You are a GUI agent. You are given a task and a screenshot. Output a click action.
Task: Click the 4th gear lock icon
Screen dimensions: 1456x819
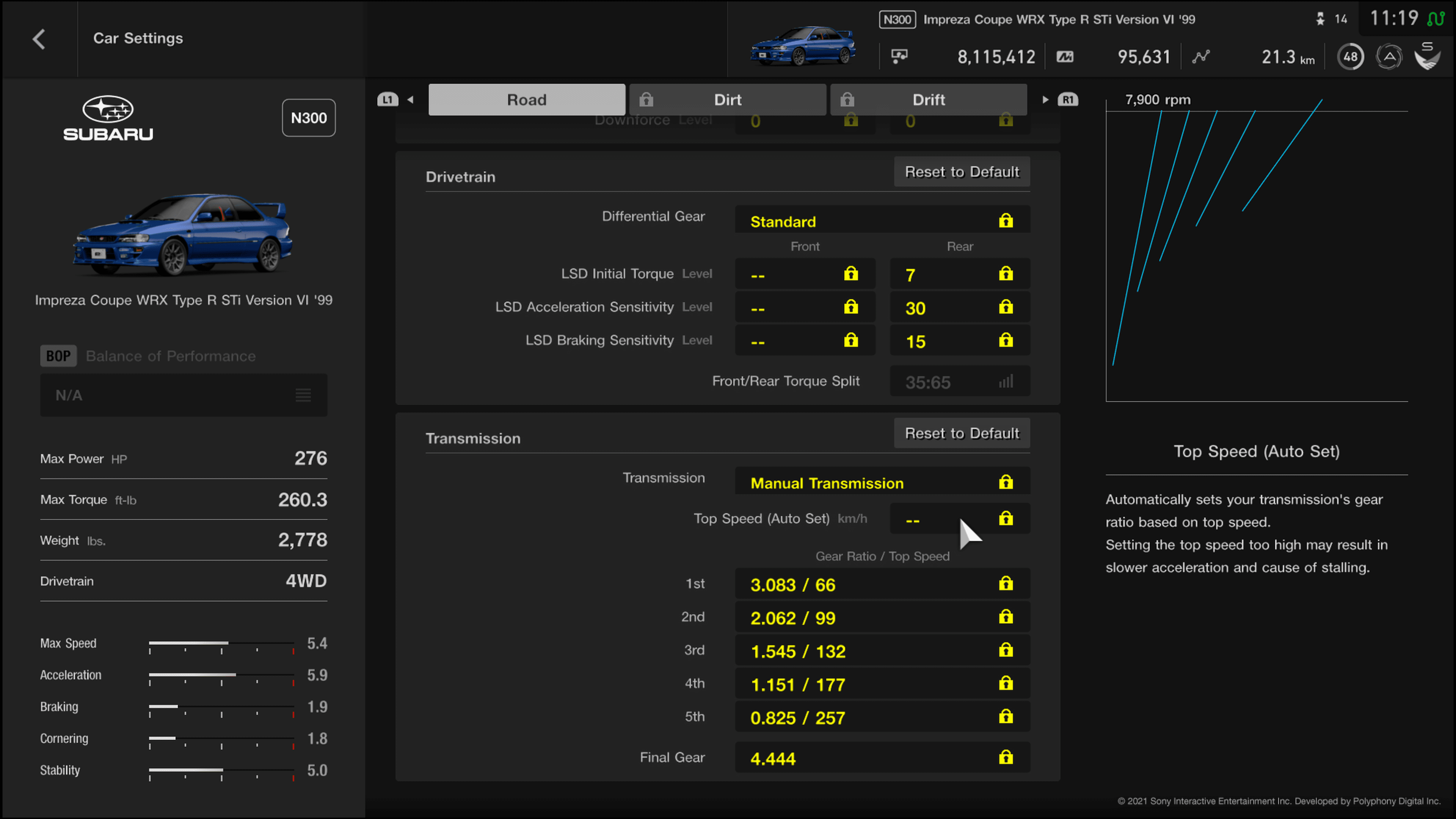click(1006, 683)
